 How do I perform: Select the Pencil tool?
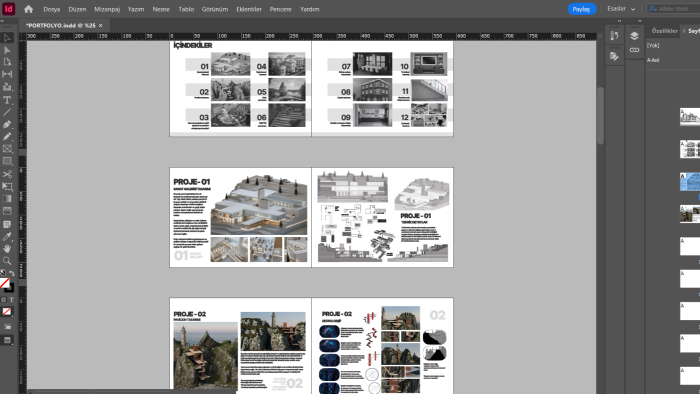point(7,137)
